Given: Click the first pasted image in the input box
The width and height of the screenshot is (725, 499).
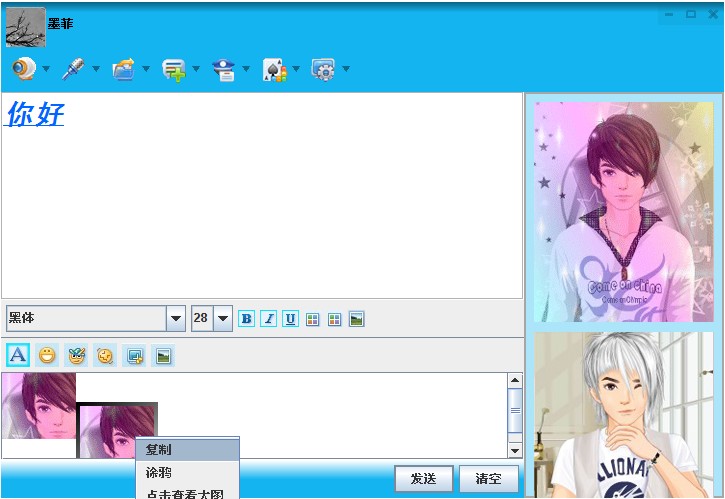Looking at the screenshot, I should tap(39, 406).
